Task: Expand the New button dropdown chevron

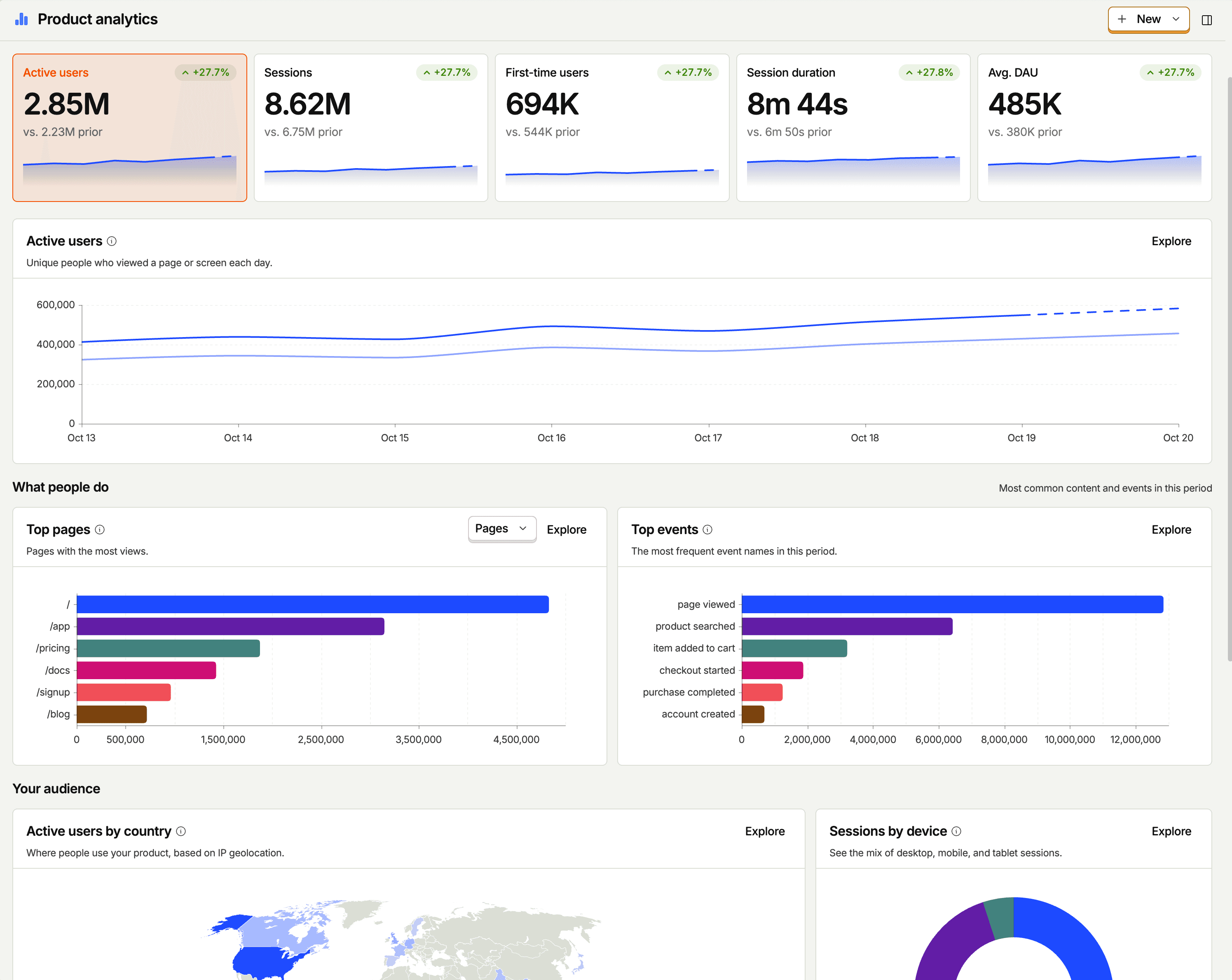Action: pyautogui.click(x=1176, y=19)
